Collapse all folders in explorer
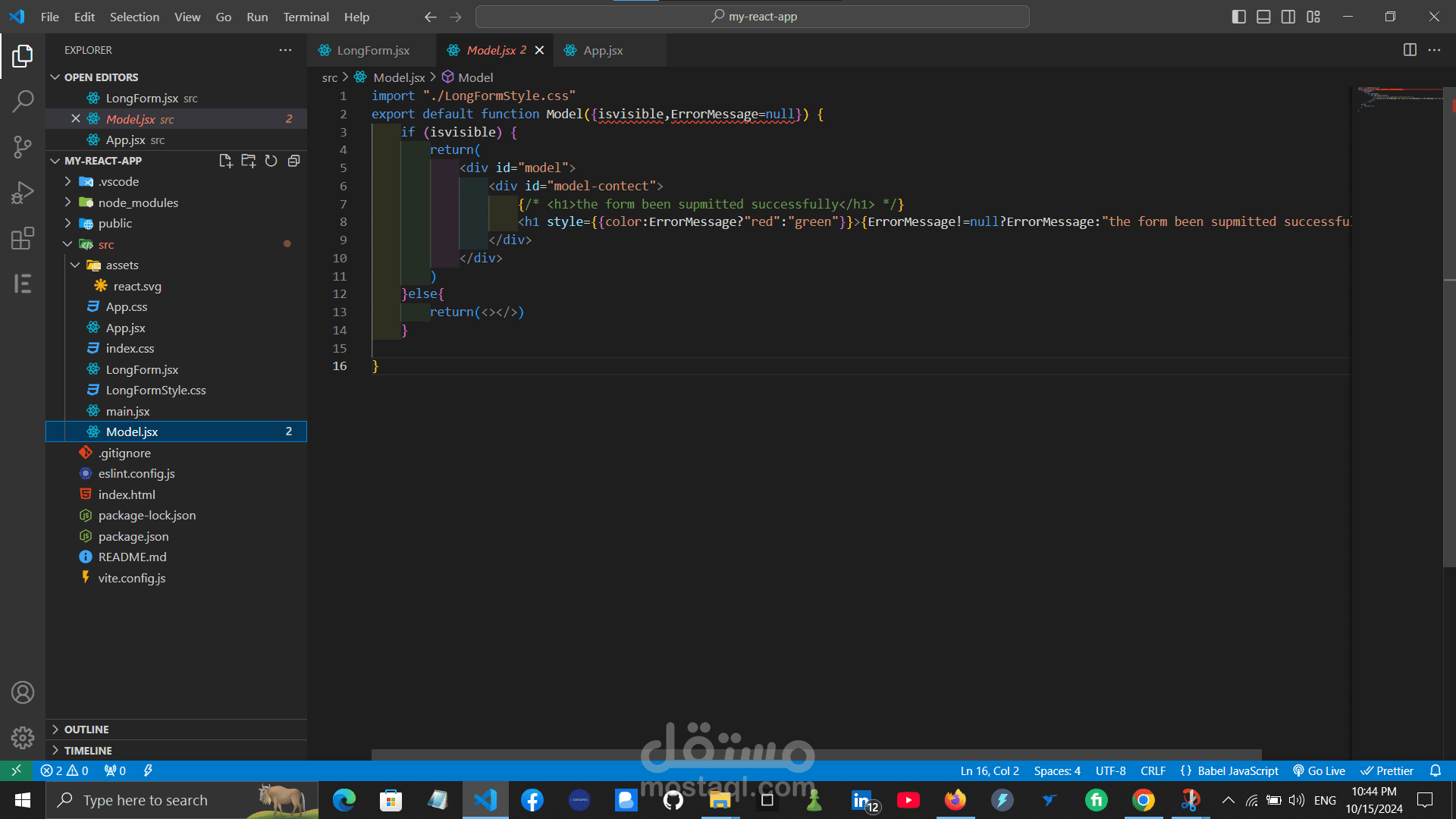This screenshot has height=819, width=1456. (x=293, y=161)
